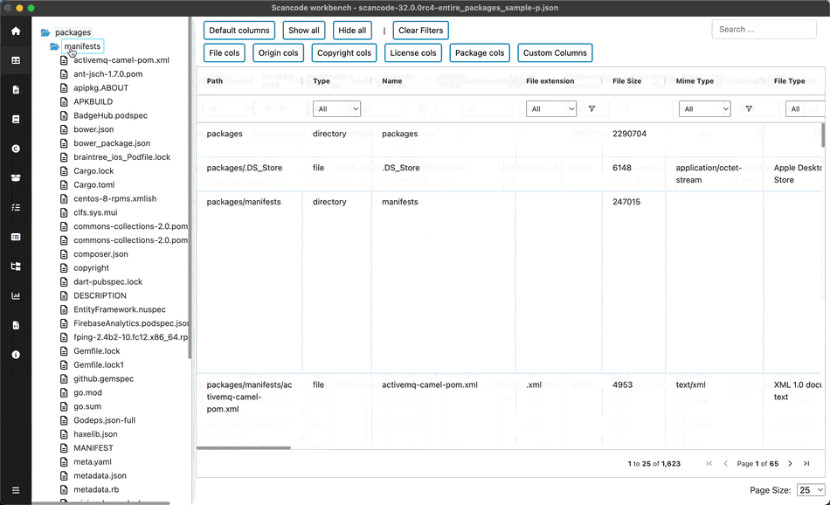Open the About info circle icon

point(16,355)
